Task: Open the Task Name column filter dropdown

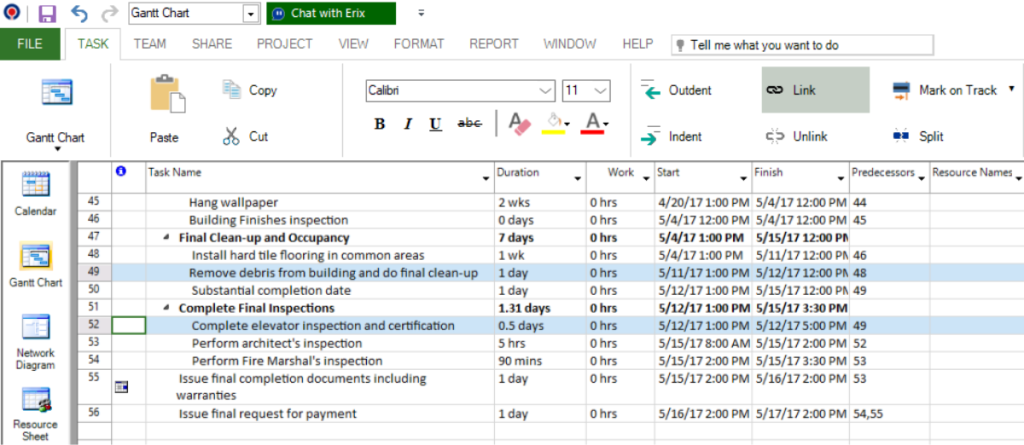Action: (485, 178)
